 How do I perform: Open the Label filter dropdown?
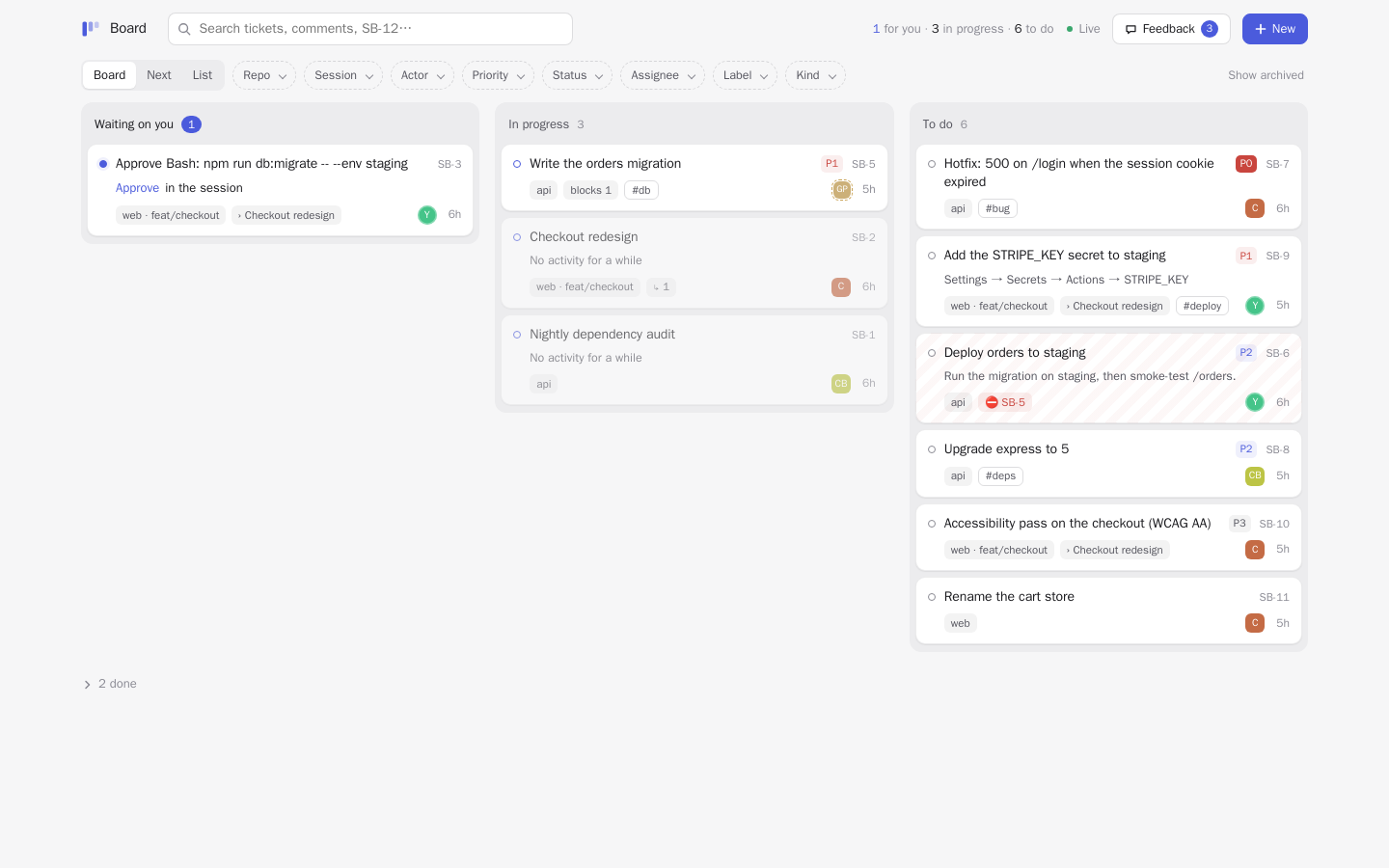(x=745, y=75)
